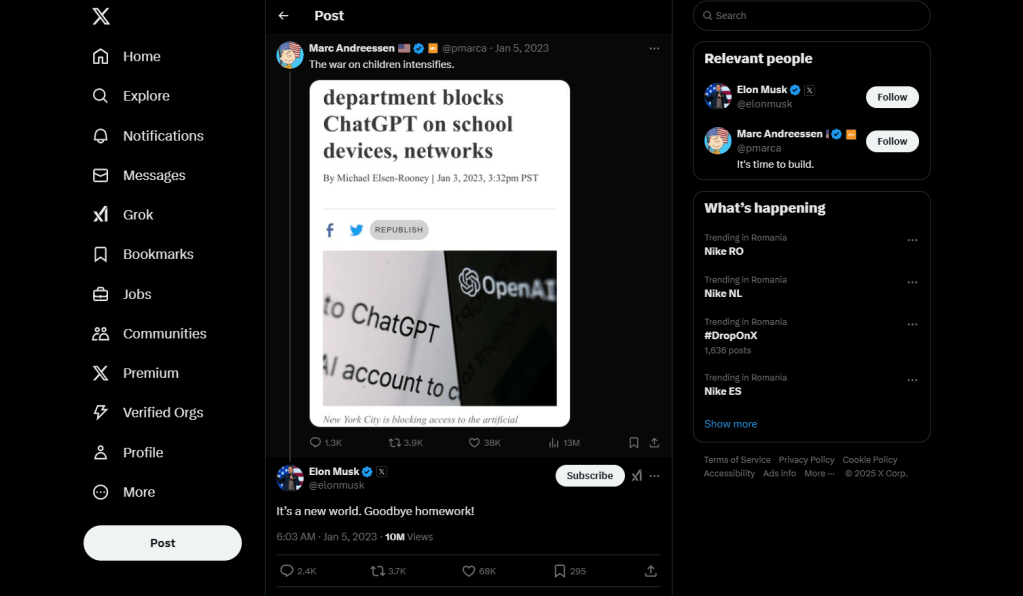Subscribe to Elon Musk
This screenshot has width=1023, height=596.
click(x=590, y=476)
